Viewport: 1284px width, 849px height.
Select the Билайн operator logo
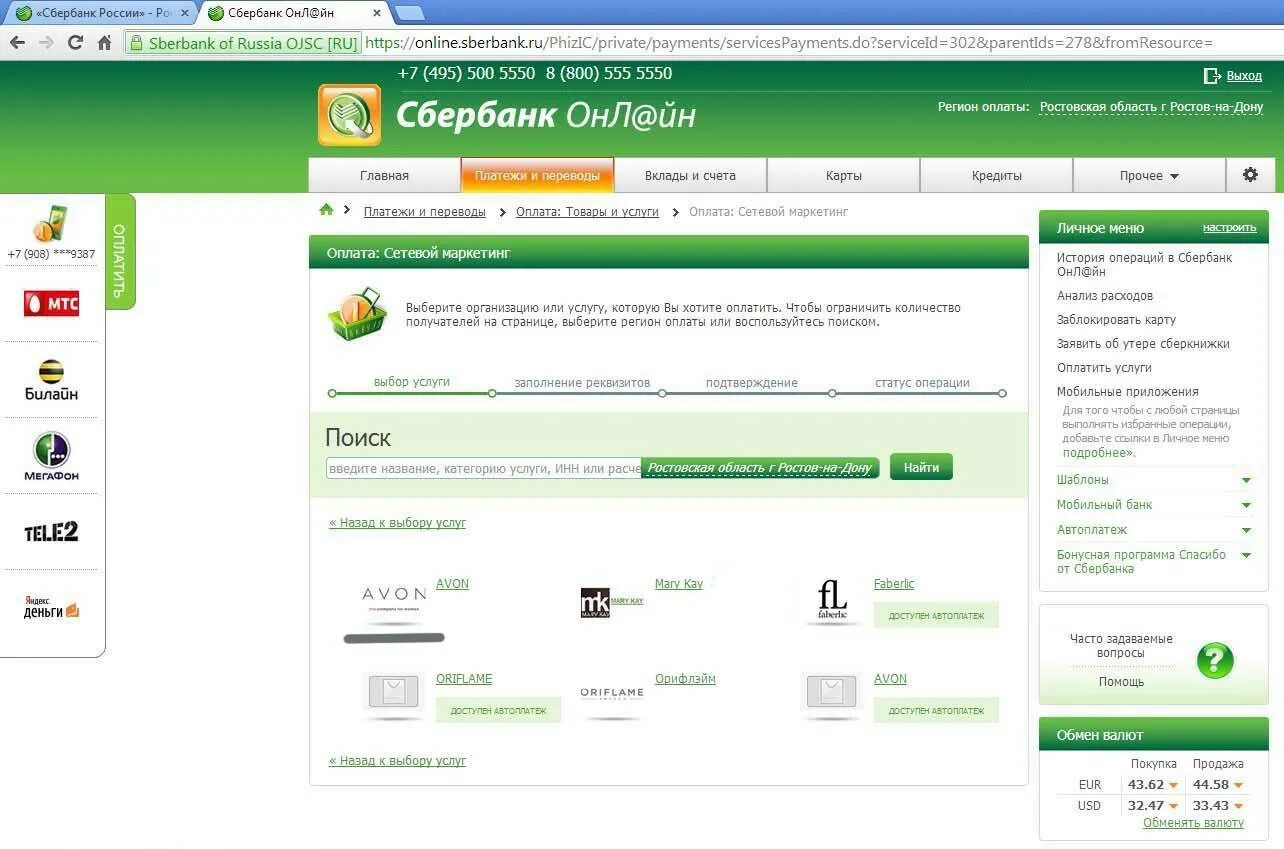(51, 380)
